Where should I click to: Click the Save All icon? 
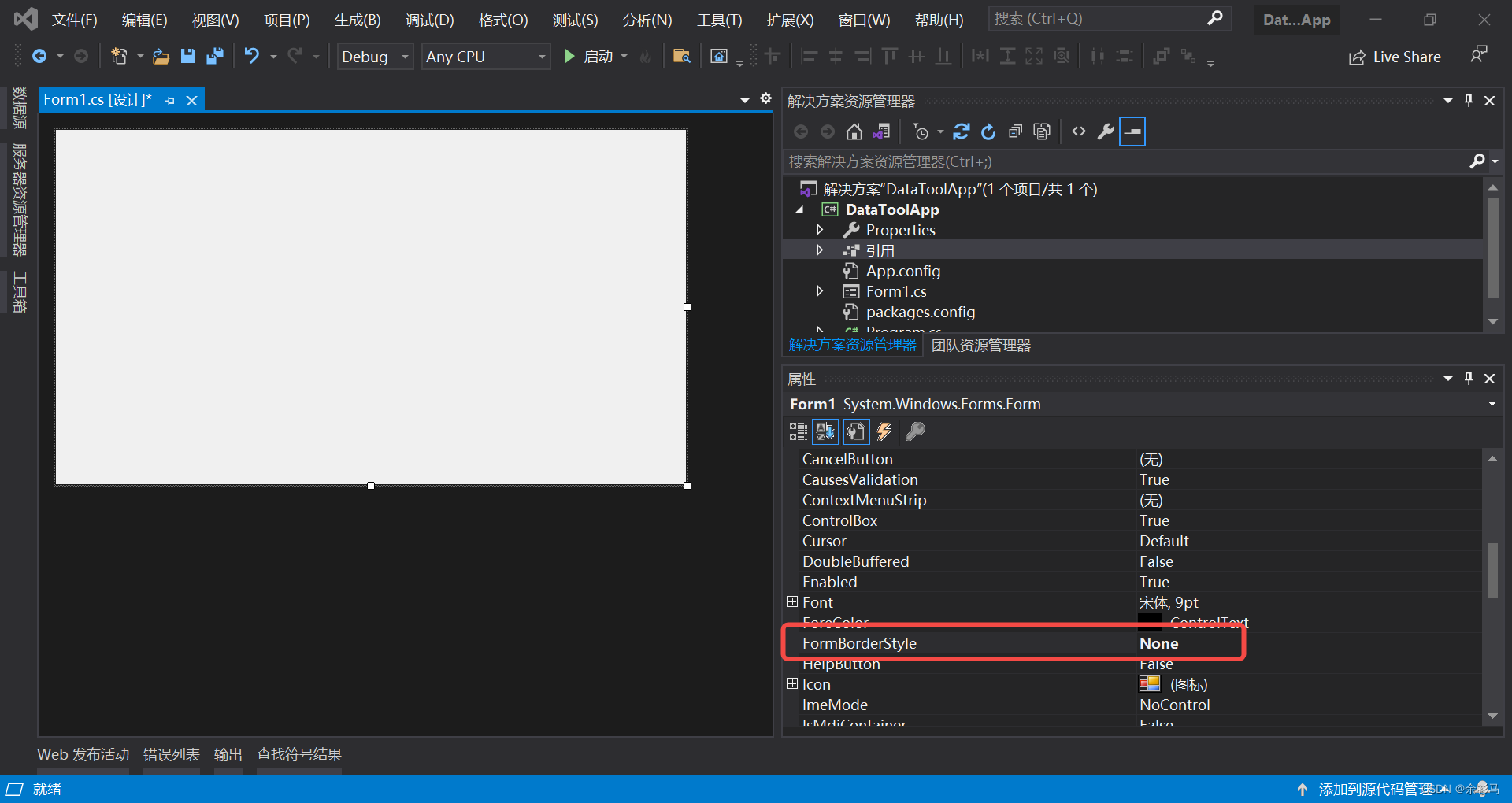(x=213, y=56)
